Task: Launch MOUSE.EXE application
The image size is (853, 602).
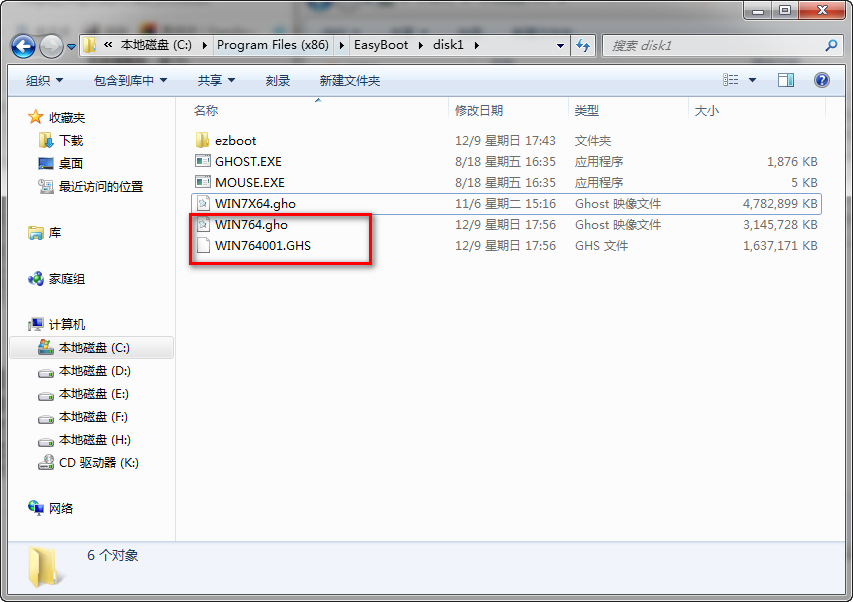Action: (250, 182)
